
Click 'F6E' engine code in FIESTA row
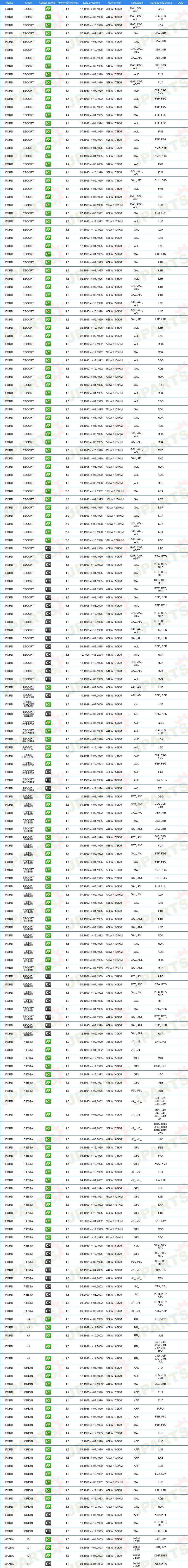[161, 1148]
